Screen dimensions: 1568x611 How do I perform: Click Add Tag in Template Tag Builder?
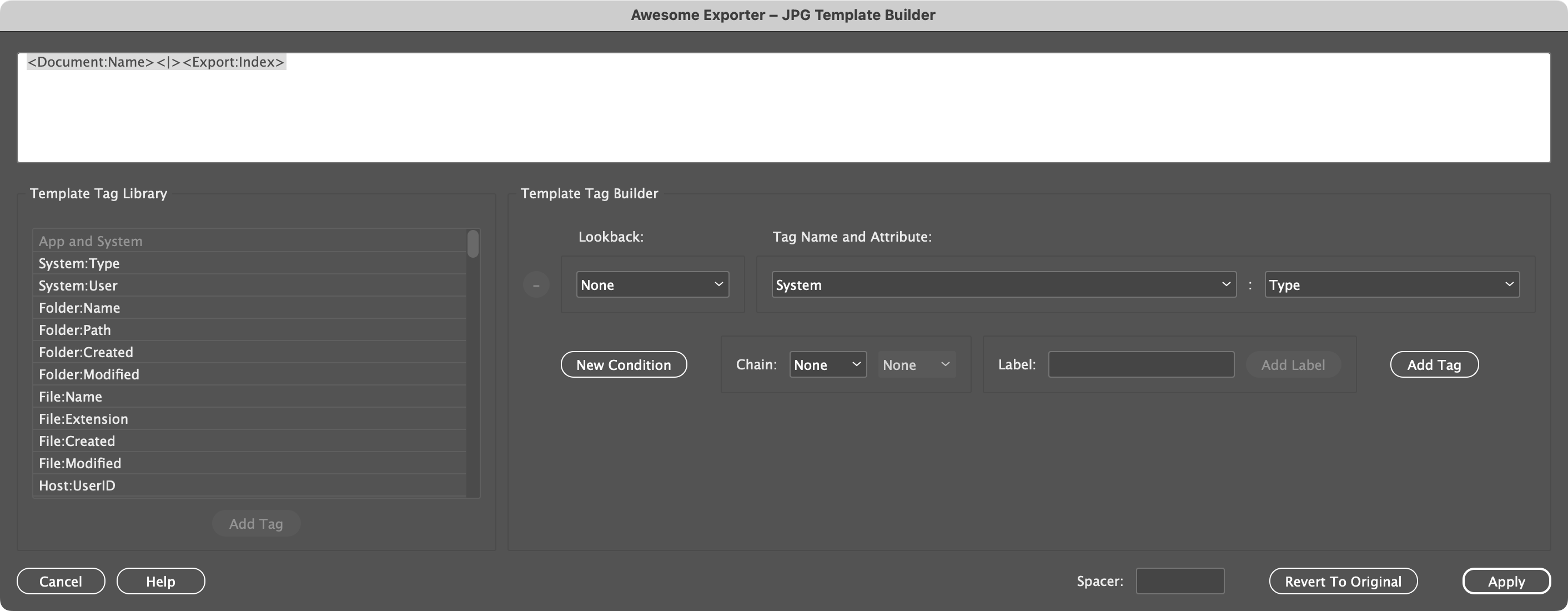coord(1434,364)
